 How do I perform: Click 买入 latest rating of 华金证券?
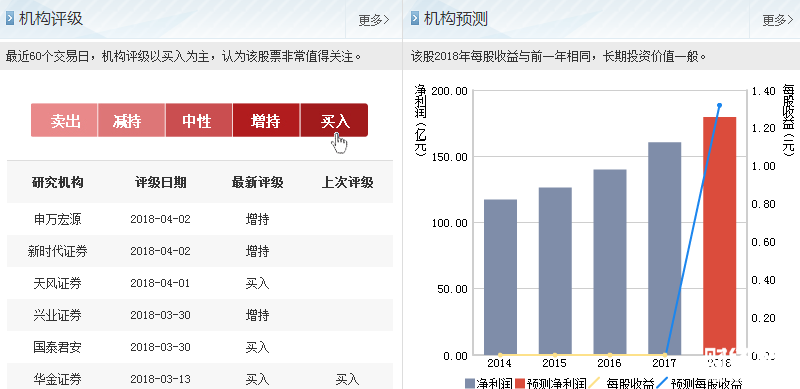point(257,379)
